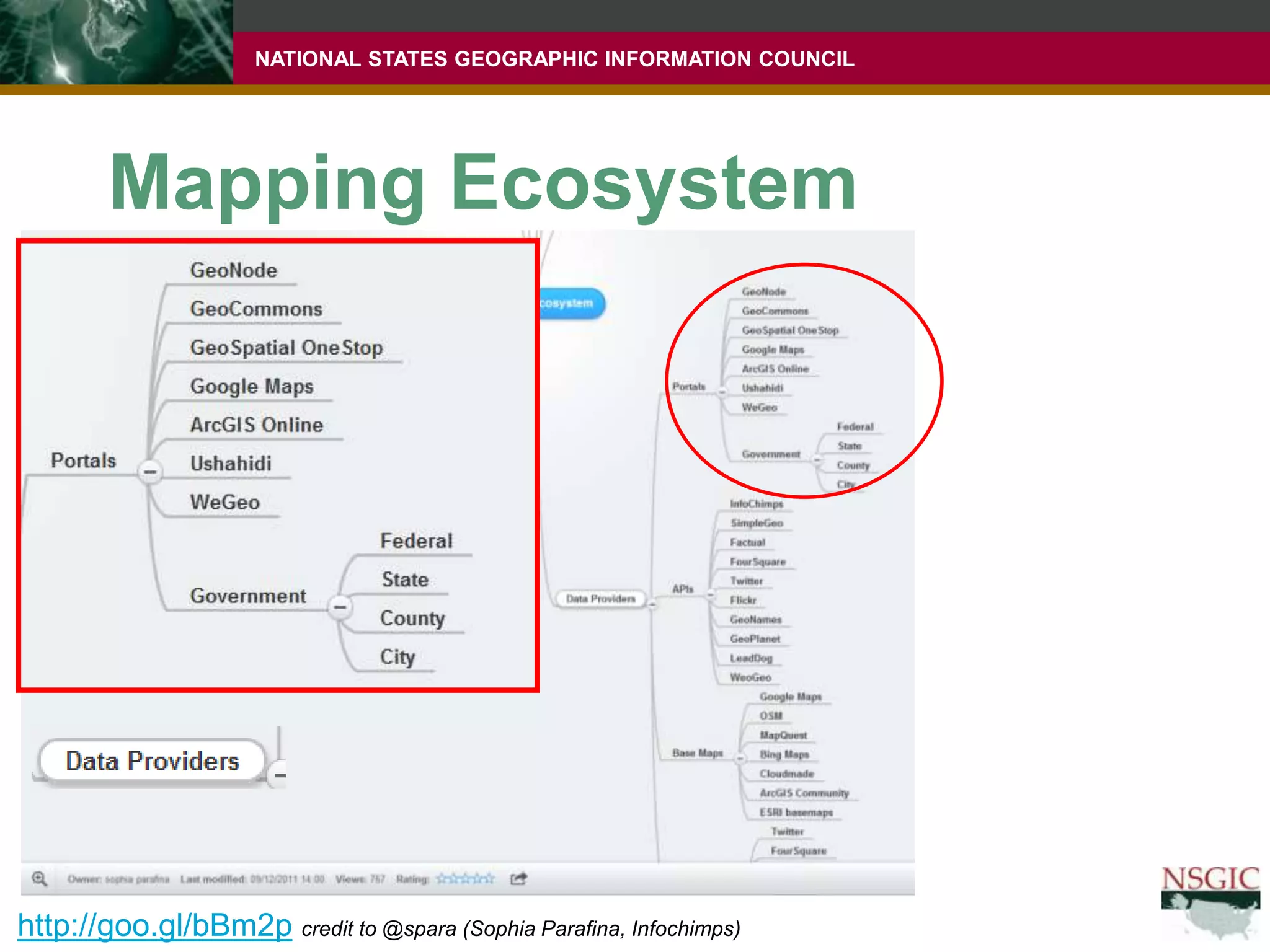1270x952 pixels.
Task: Click the 'Views: 757' footer text
Action: click(360, 879)
